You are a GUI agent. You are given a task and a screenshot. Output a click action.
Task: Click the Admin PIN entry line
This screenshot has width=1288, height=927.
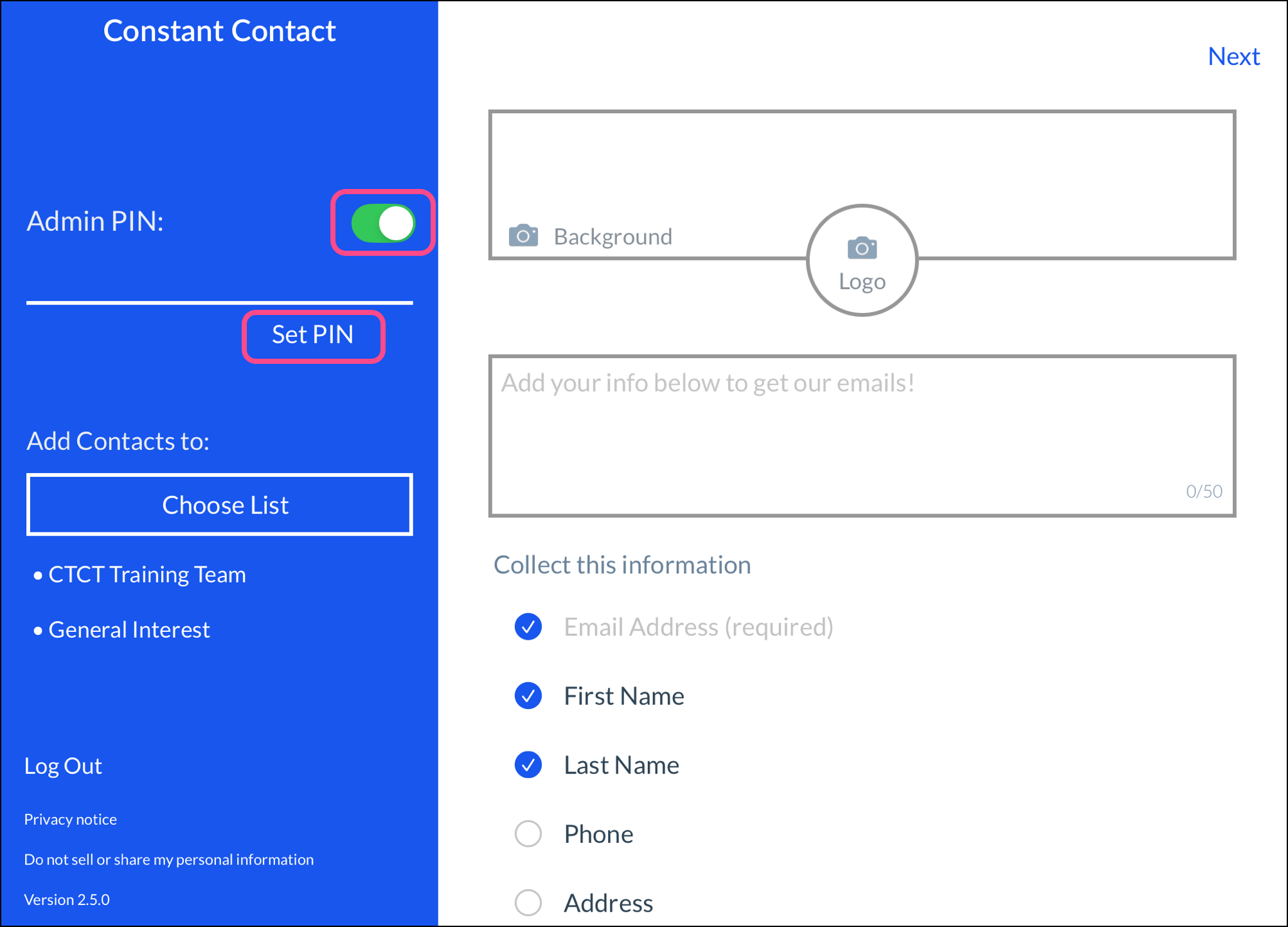click(219, 289)
